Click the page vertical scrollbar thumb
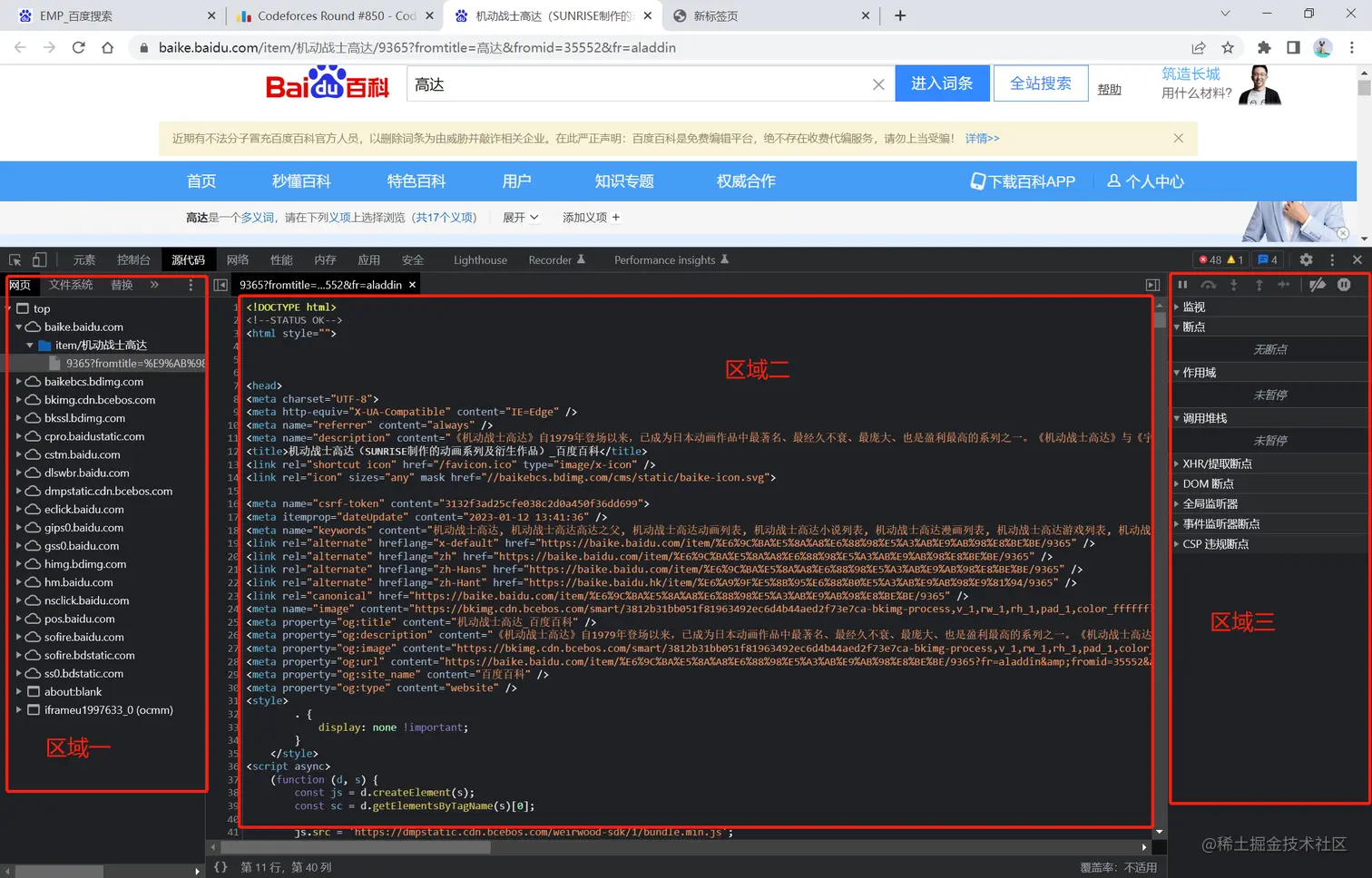 point(1364,88)
